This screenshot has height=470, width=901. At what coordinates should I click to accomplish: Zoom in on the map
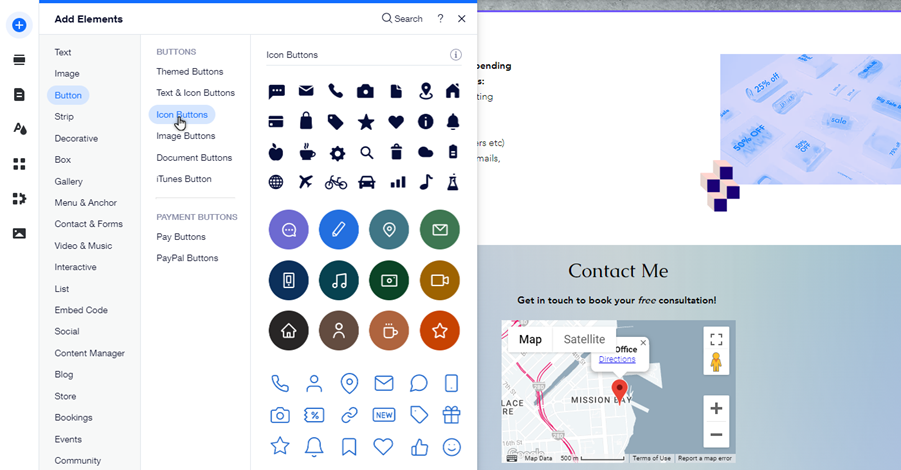715,408
